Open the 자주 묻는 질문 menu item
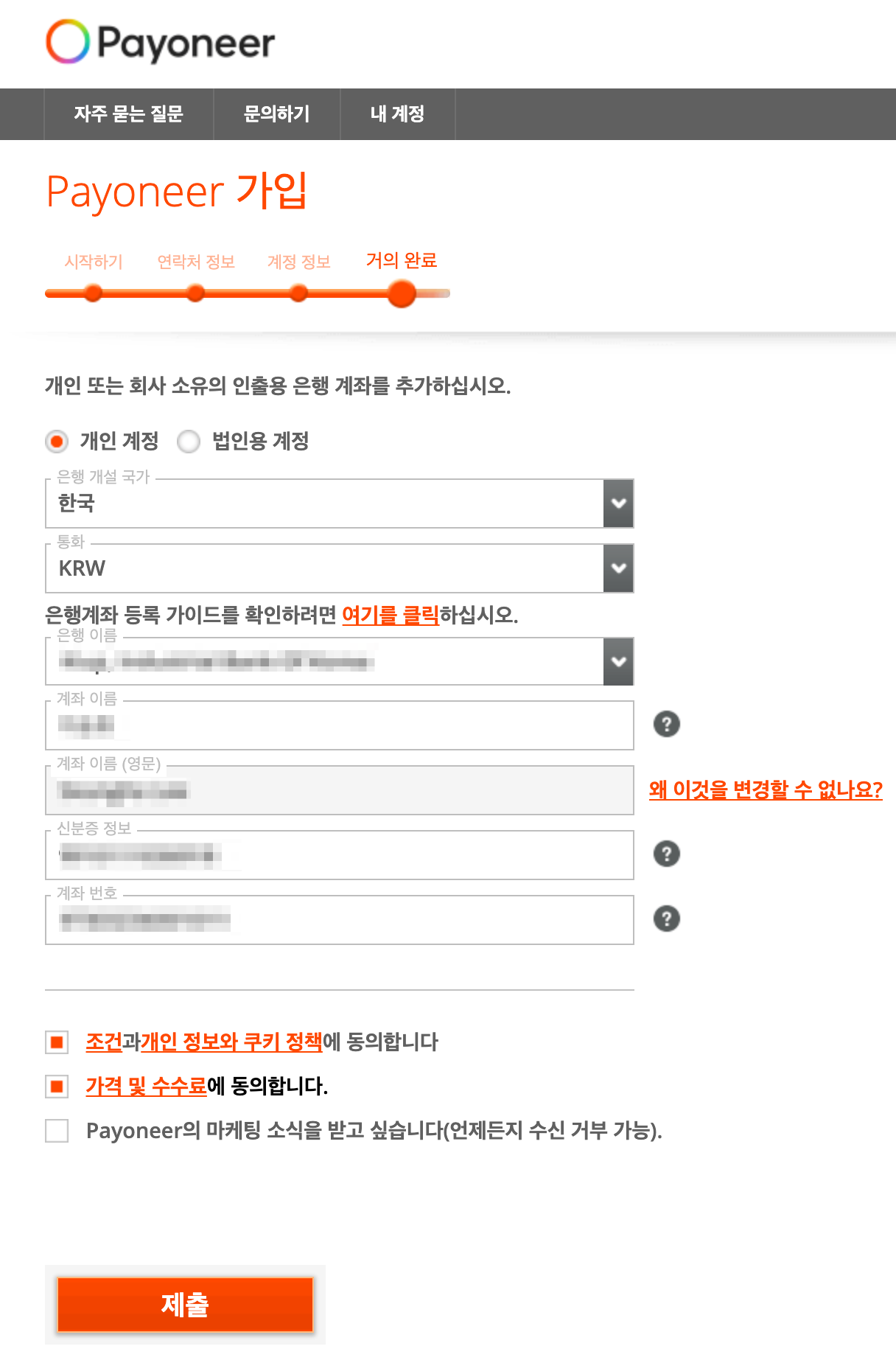The width and height of the screenshot is (896, 1349). [x=128, y=114]
